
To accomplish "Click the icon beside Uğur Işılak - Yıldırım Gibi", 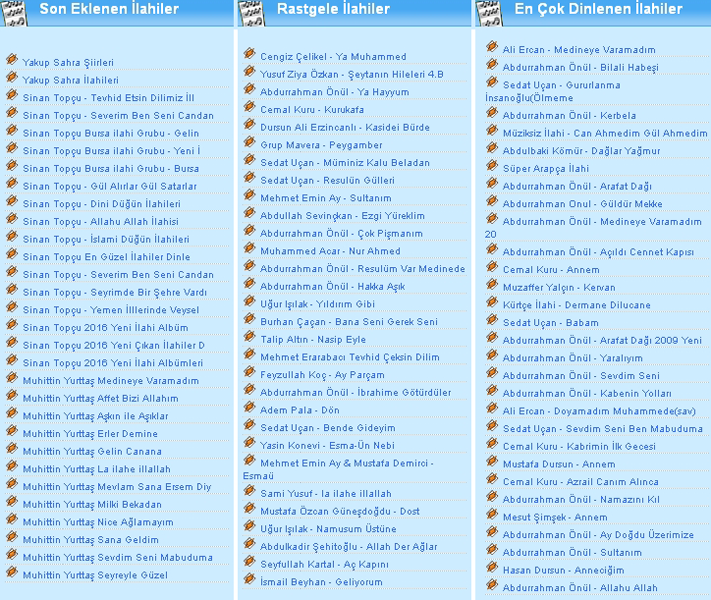I will click(249, 301).
